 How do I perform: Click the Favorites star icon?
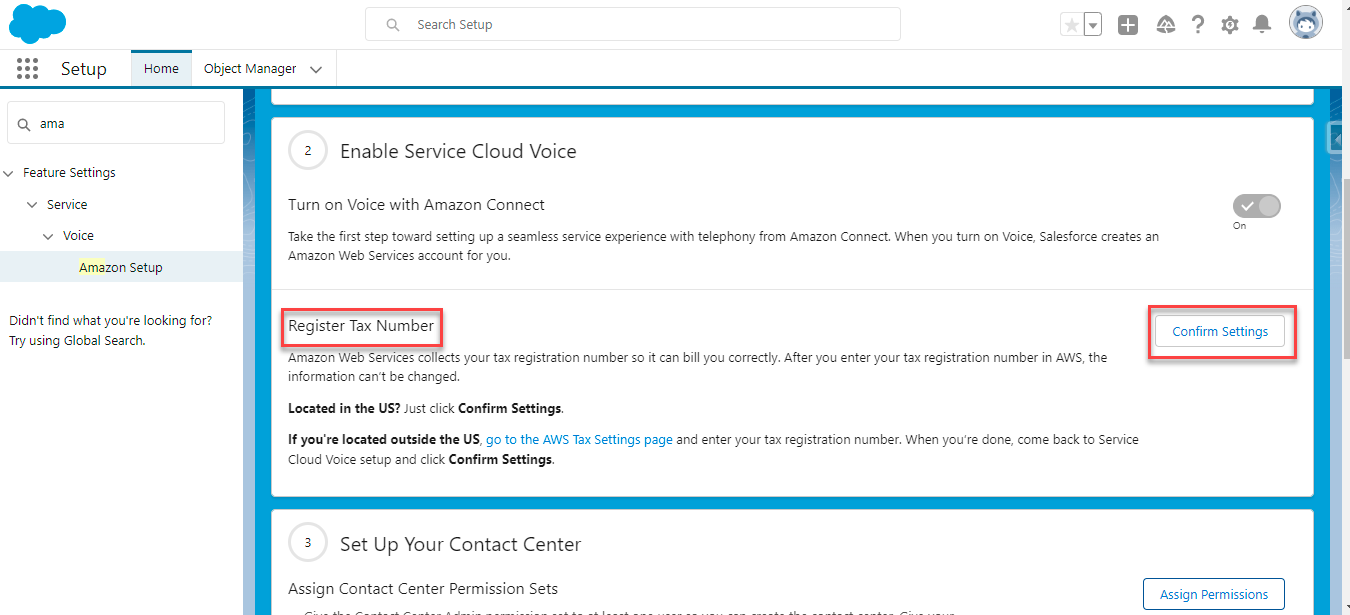[1072, 25]
